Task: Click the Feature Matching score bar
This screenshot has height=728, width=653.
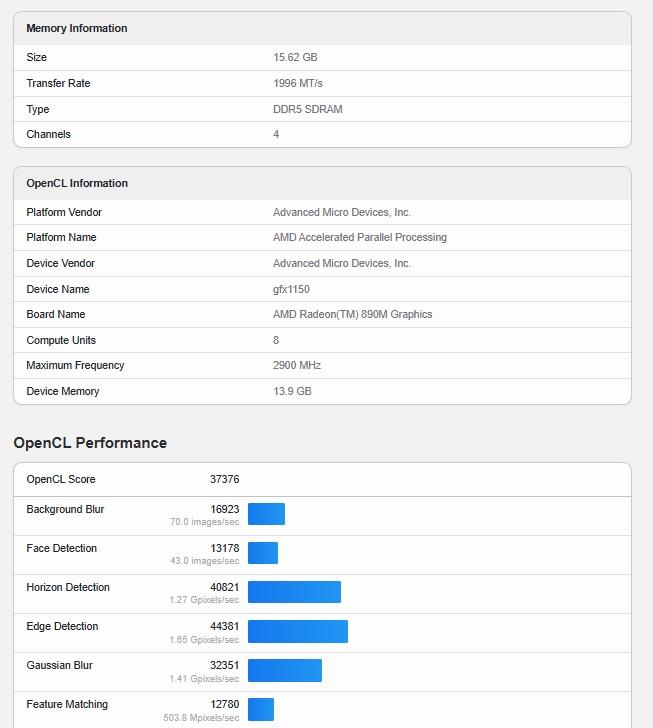Action: point(261,709)
